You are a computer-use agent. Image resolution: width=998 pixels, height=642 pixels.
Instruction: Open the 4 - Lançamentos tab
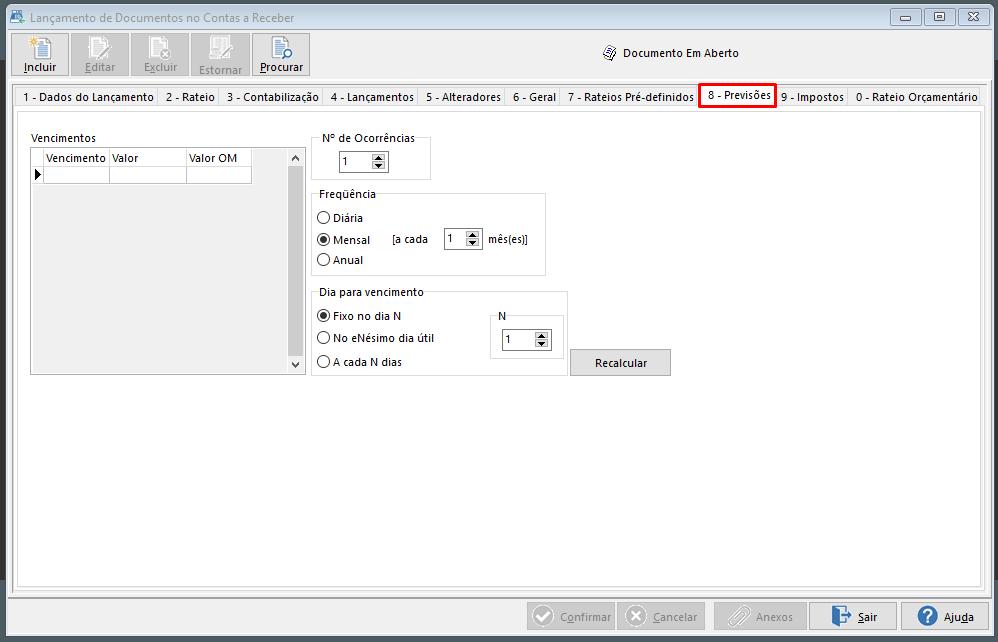click(x=372, y=97)
